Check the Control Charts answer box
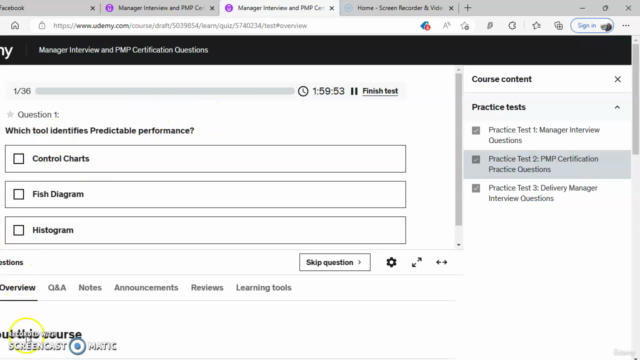This screenshot has width=640, height=360. pos(19,159)
